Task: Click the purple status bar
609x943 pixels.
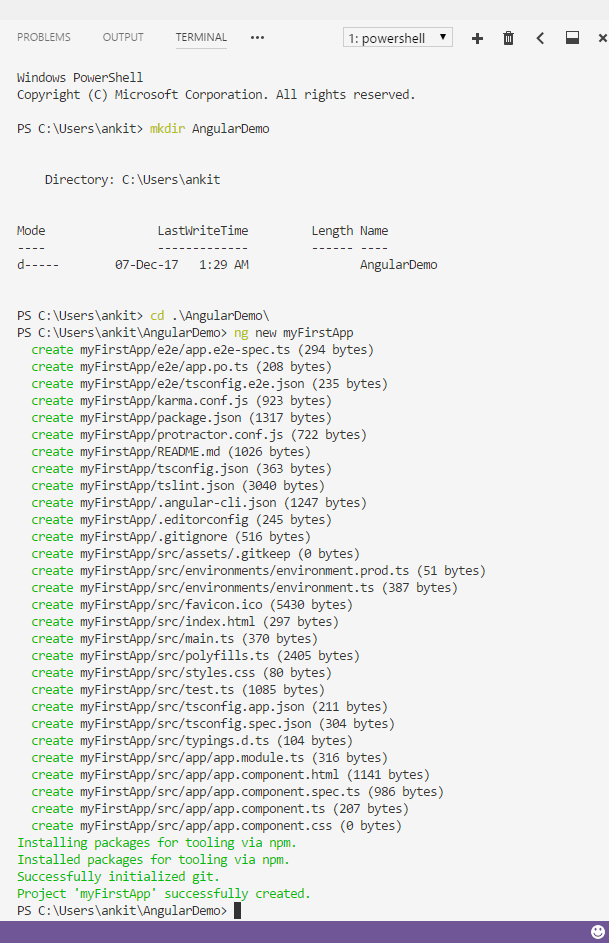Action: [x=300, y=932]
